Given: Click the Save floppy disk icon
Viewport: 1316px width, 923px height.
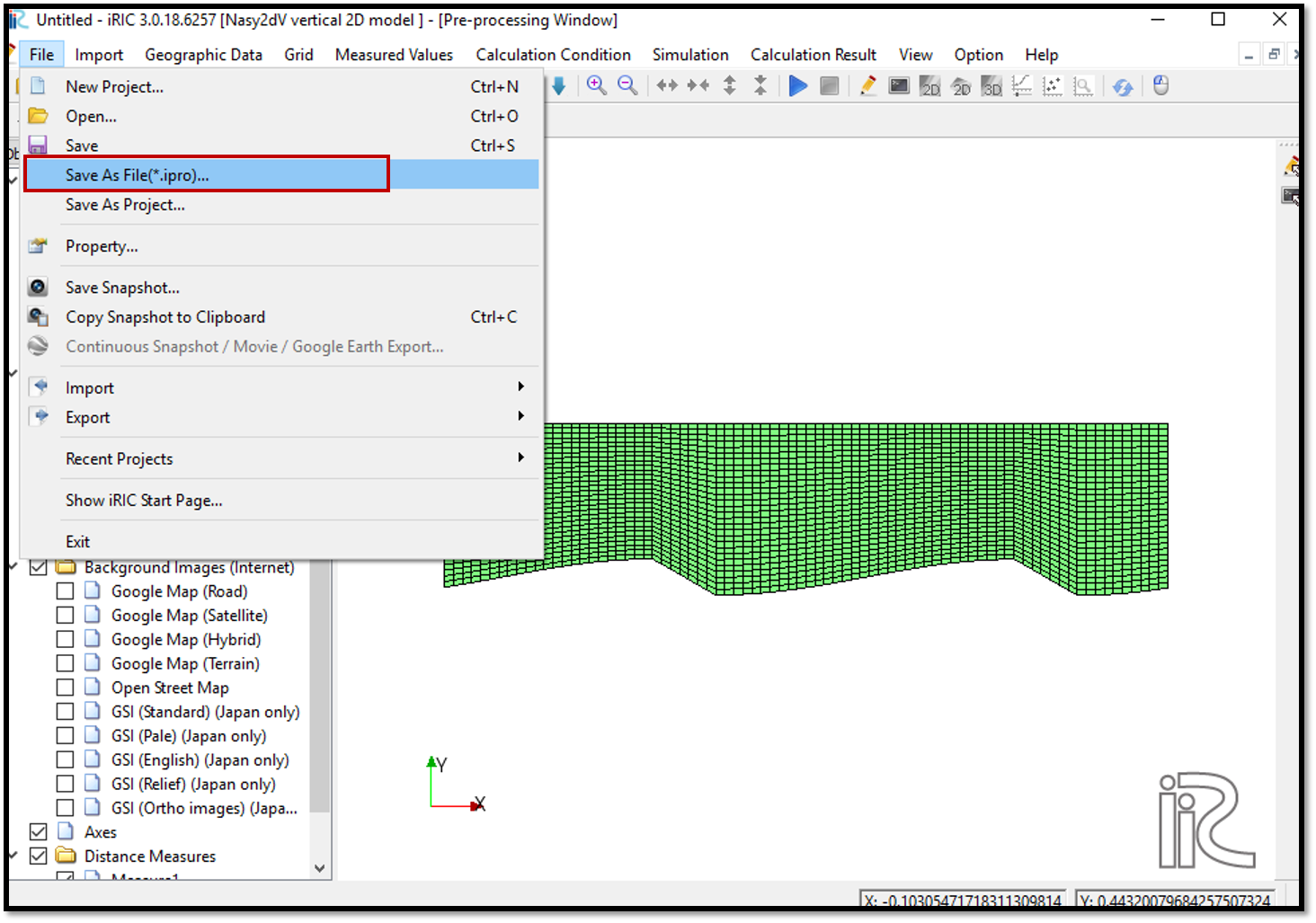Looking at the screenshot, I should (38, 146).
